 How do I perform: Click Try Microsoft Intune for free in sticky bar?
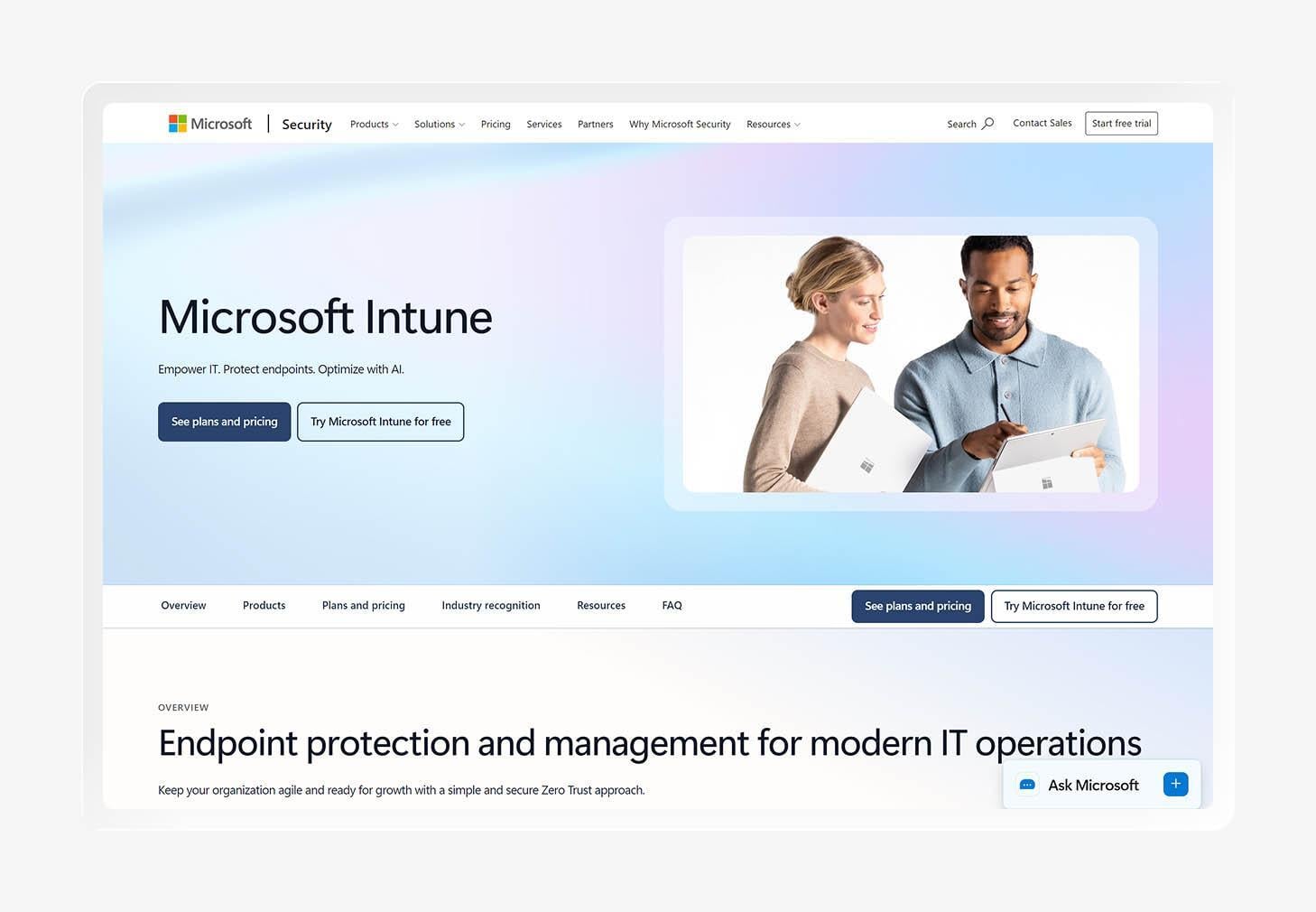pos(1074,606)
